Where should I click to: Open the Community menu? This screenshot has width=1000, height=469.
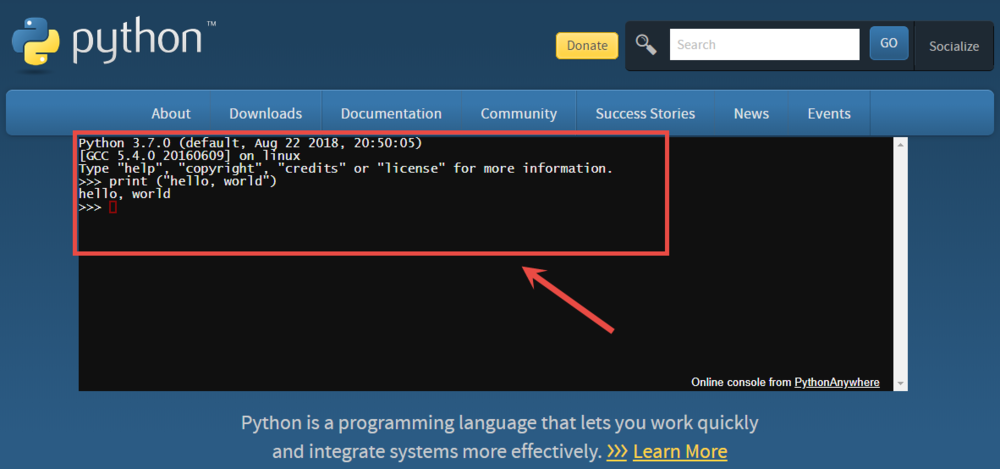click(x=518, y=113)
